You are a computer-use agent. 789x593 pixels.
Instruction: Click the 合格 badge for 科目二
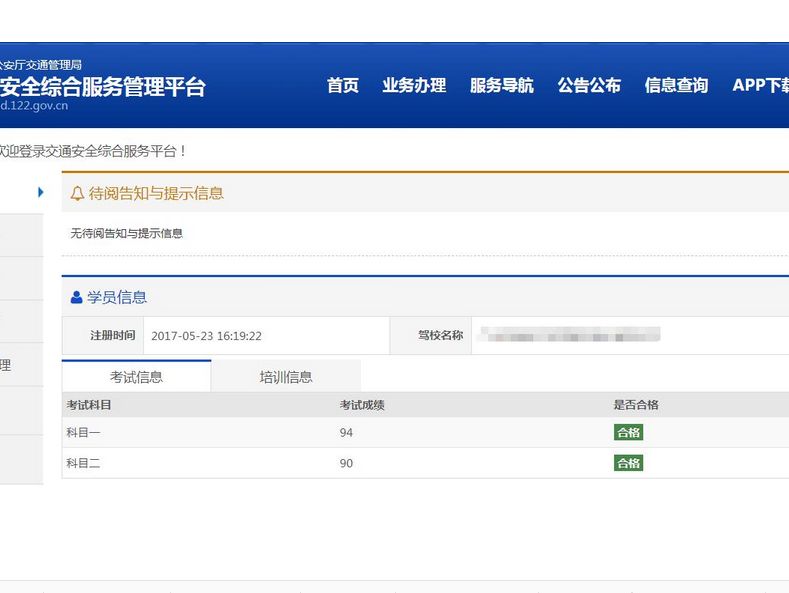click(x=628, y=463)
